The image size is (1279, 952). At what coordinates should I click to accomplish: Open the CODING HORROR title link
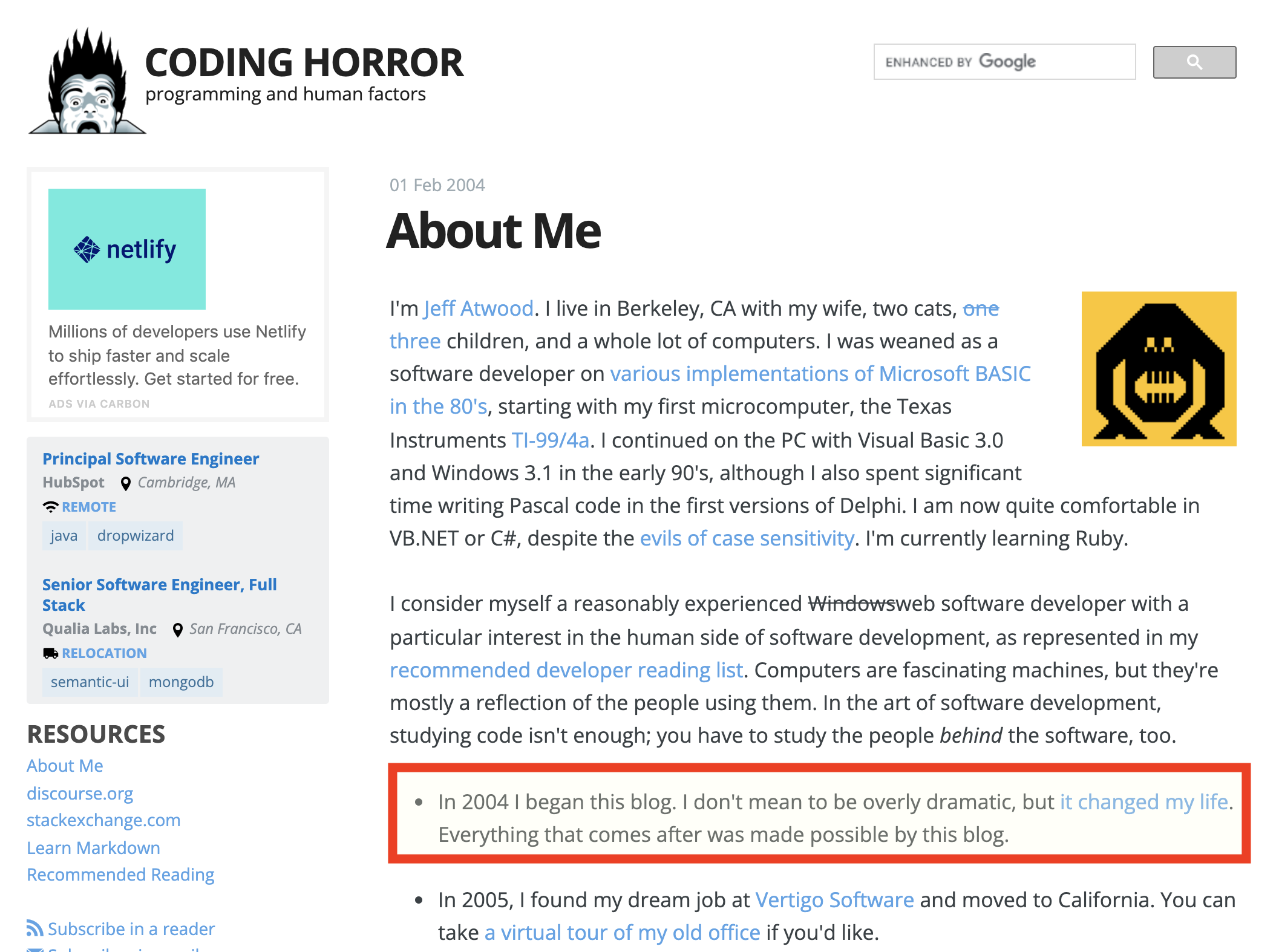[x=304, y=63]
